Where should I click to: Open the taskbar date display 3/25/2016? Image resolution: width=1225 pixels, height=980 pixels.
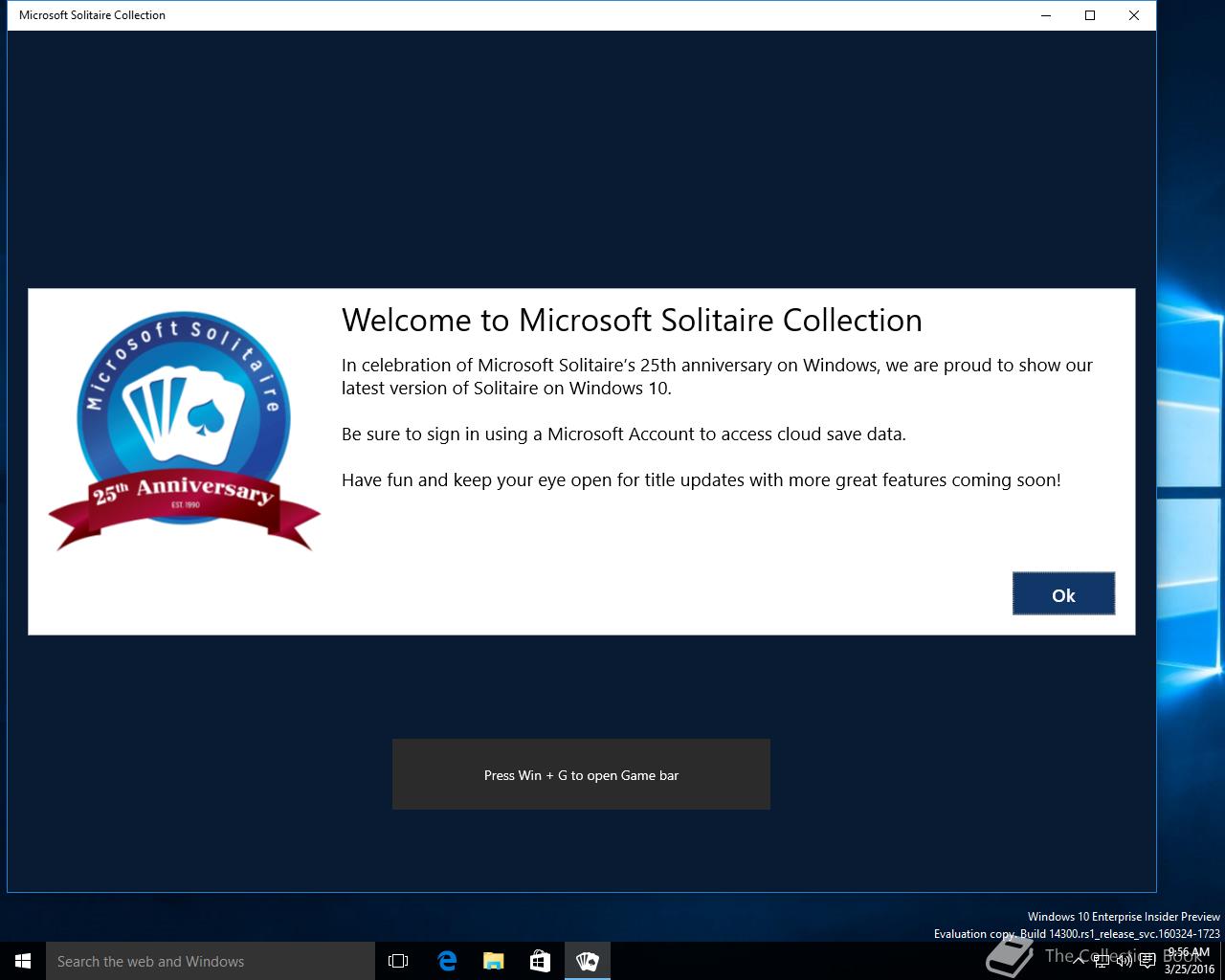[1190, 969]
